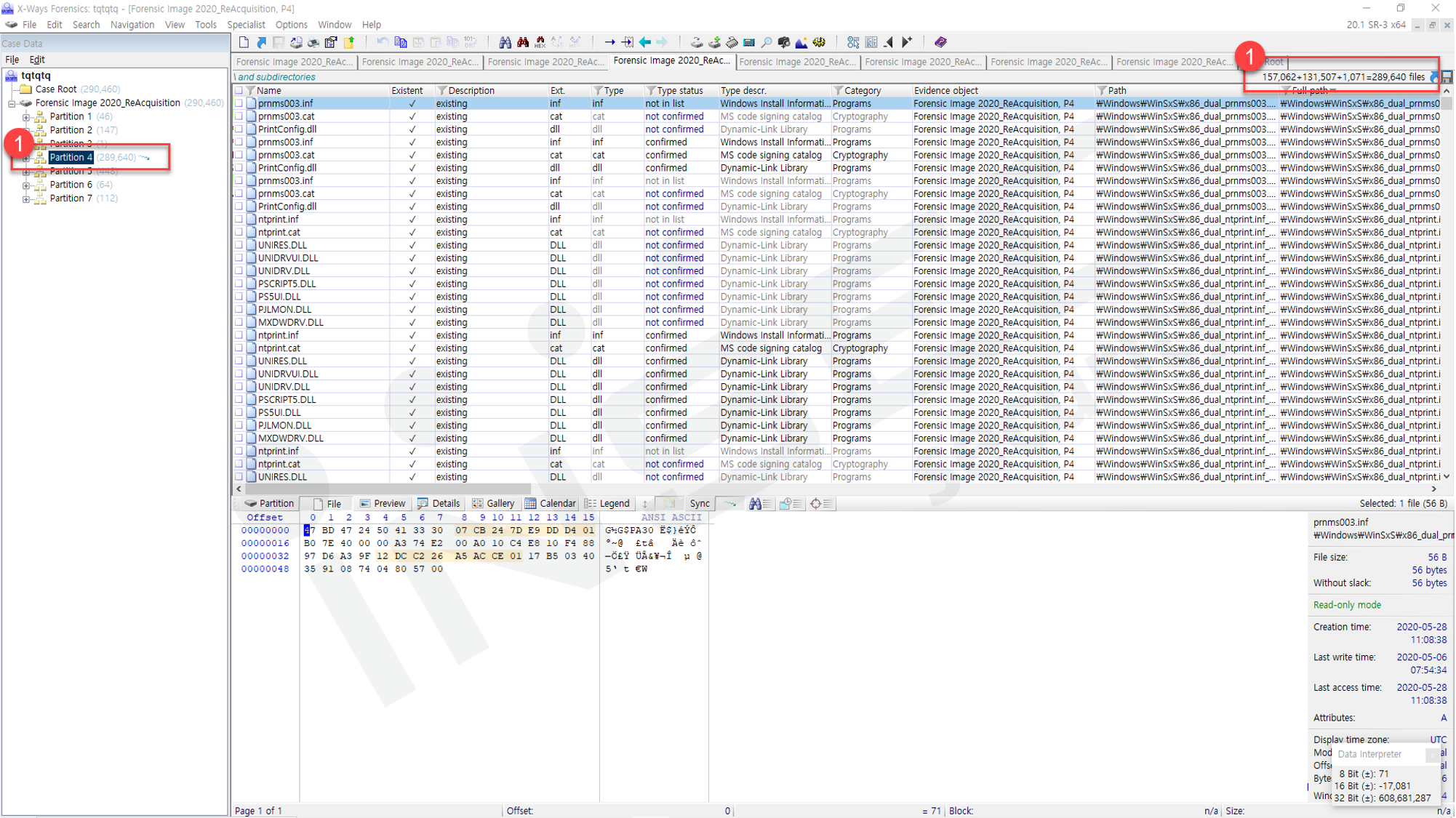The image size is (1456, 818).
Task: Tick the select-all checkbox in header row
Action: pos(239,91)
